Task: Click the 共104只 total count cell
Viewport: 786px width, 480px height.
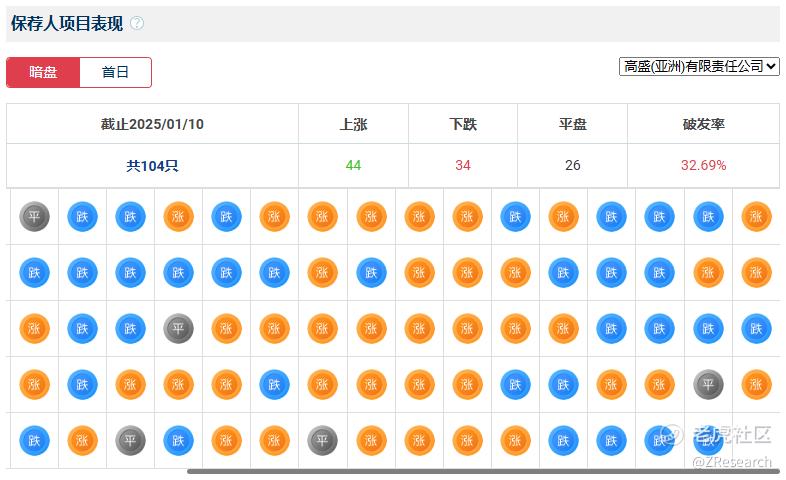Action: (152, 165)
